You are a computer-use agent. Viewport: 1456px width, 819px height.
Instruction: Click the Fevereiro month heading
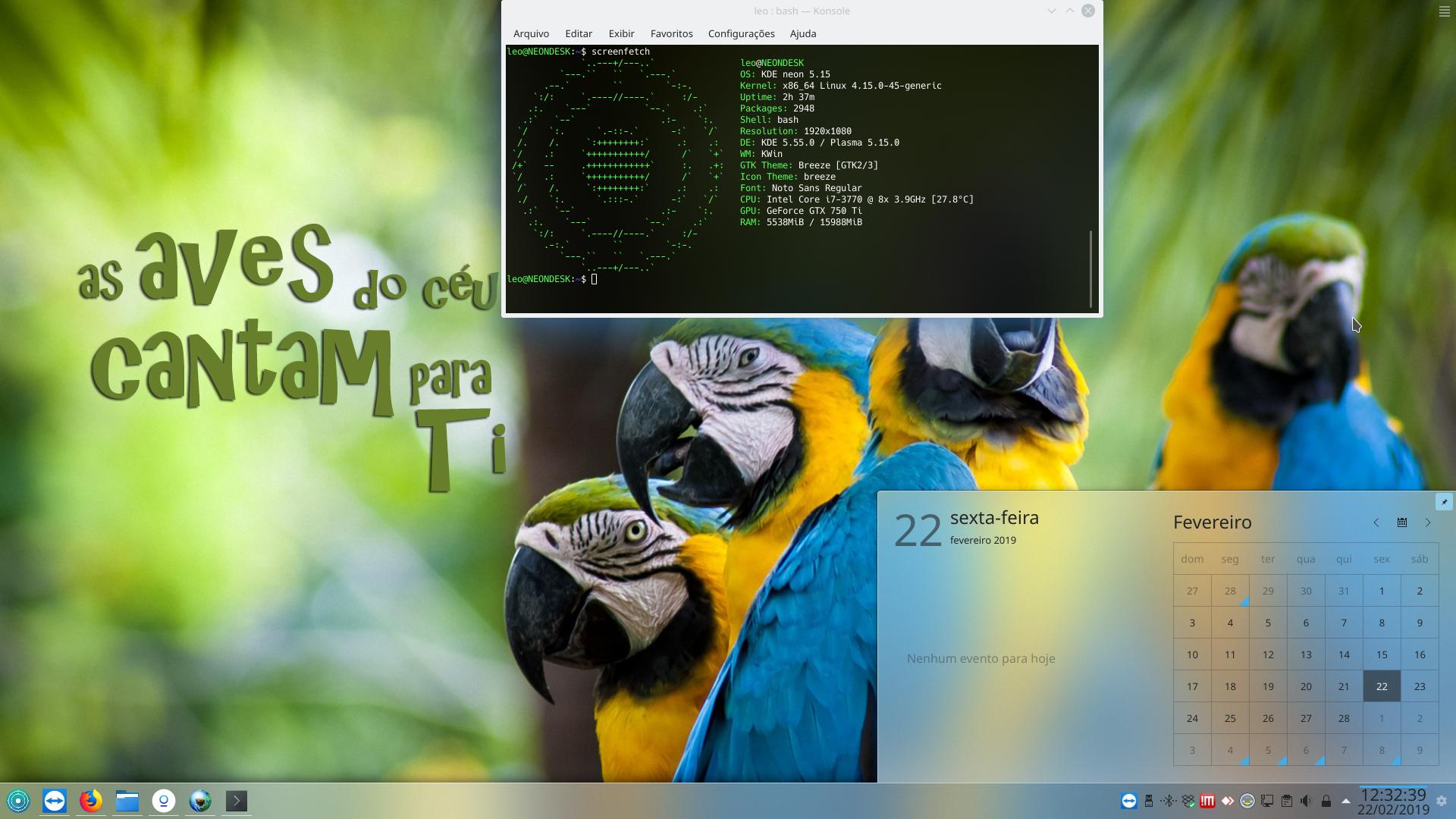pyautogui.click(x=1212, y=522)
